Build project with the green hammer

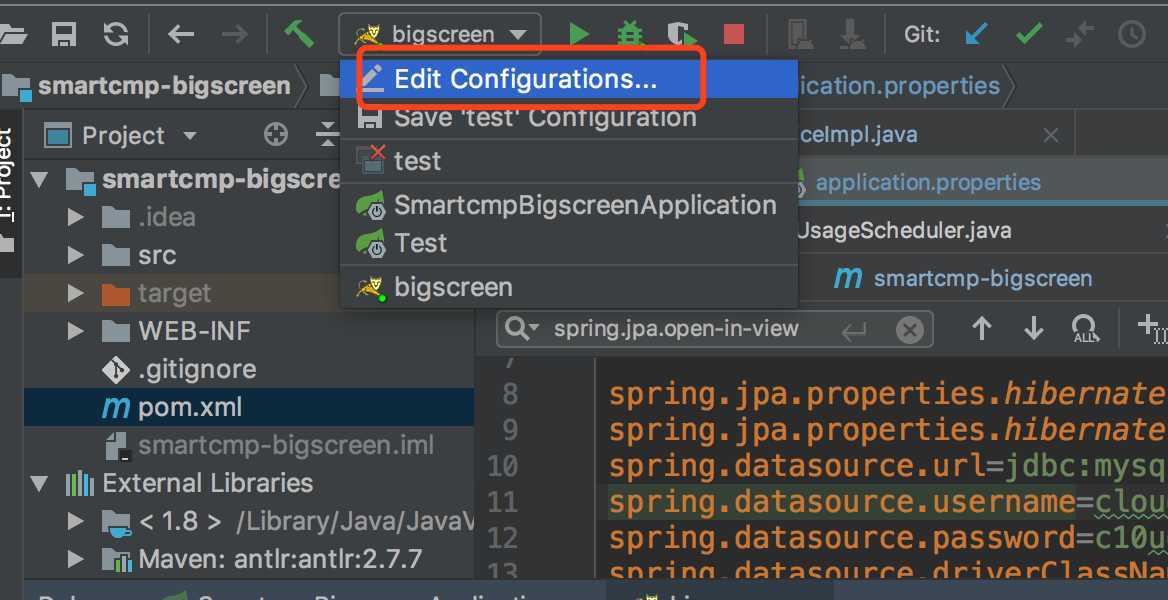pyautogui.click(x=299, y=34)
